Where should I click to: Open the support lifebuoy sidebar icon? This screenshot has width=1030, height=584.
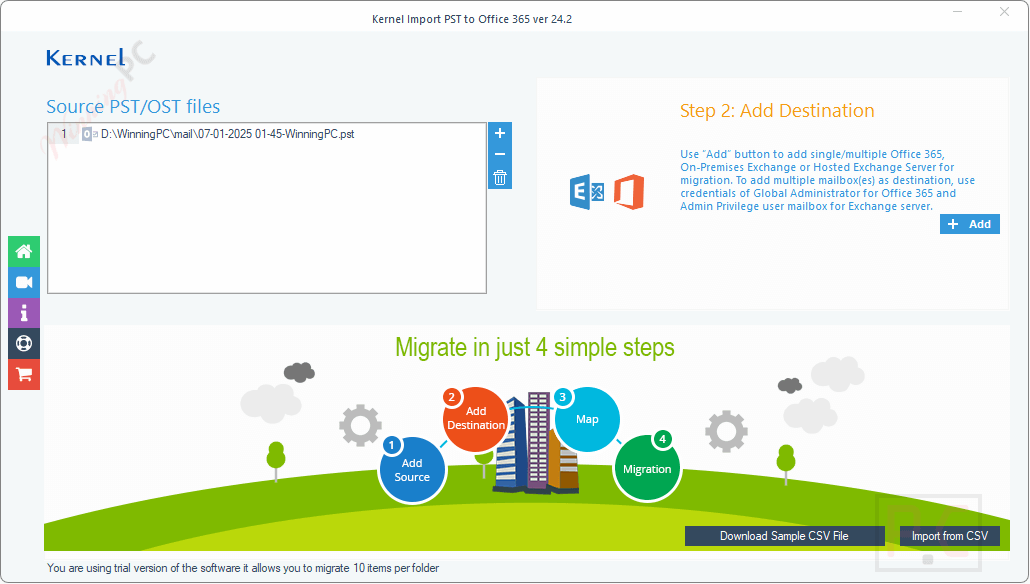(24, 344)
